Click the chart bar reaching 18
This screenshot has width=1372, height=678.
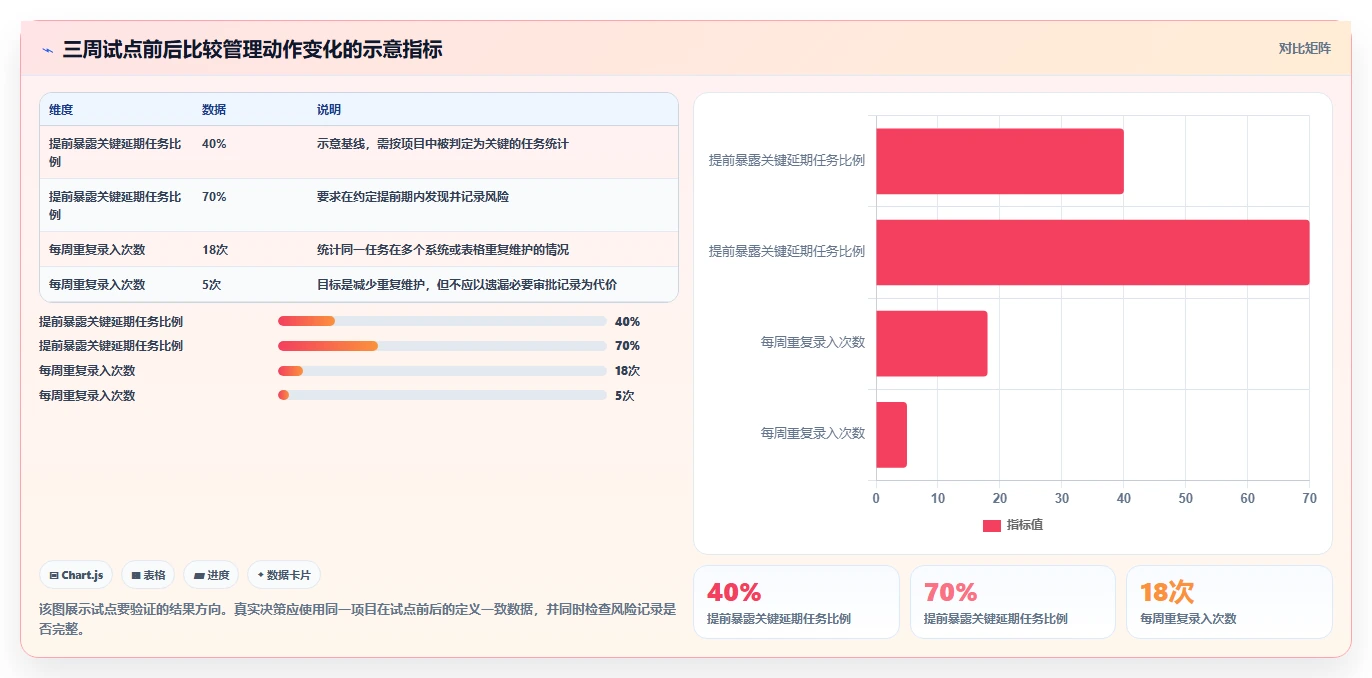click(x=932, y=343)
